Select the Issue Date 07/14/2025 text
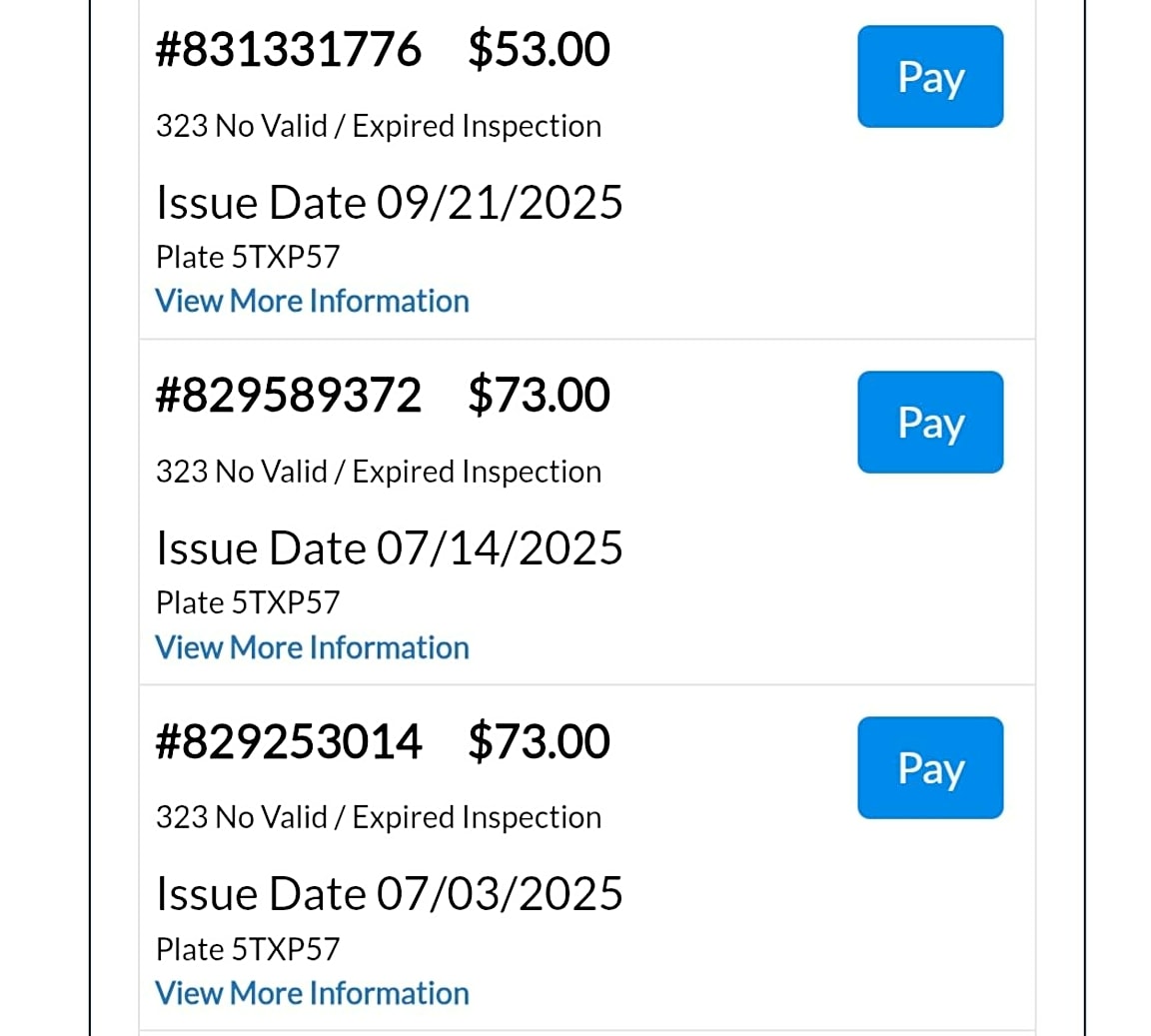Image resolution: width=1151 pixels, height=1036 pixels. click(389, 548)
